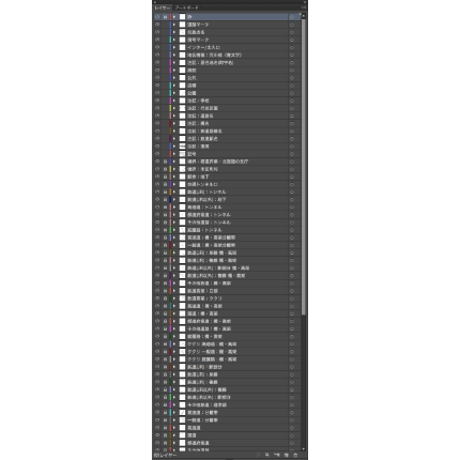Unlock the 庭園路：トンネル layer

click(165, 230)
